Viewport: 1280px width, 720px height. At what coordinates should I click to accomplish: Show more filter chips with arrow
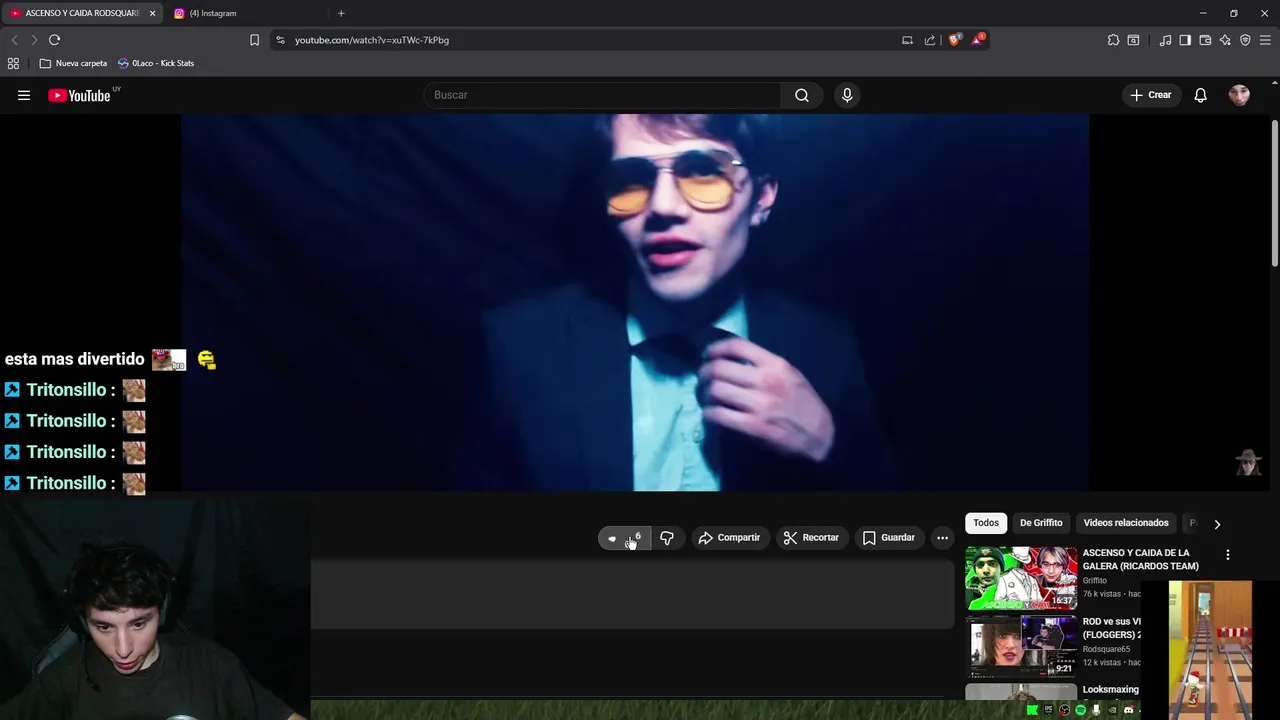pos(1217,524)
